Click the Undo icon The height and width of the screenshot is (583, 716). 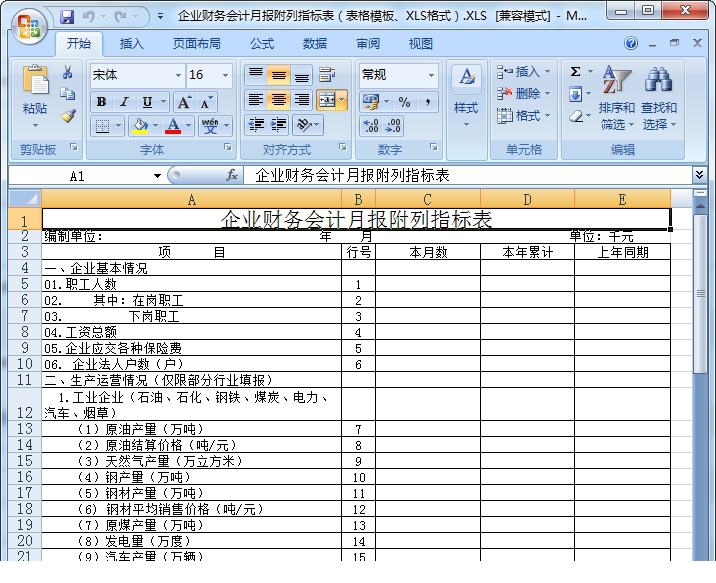pos(89,17)
